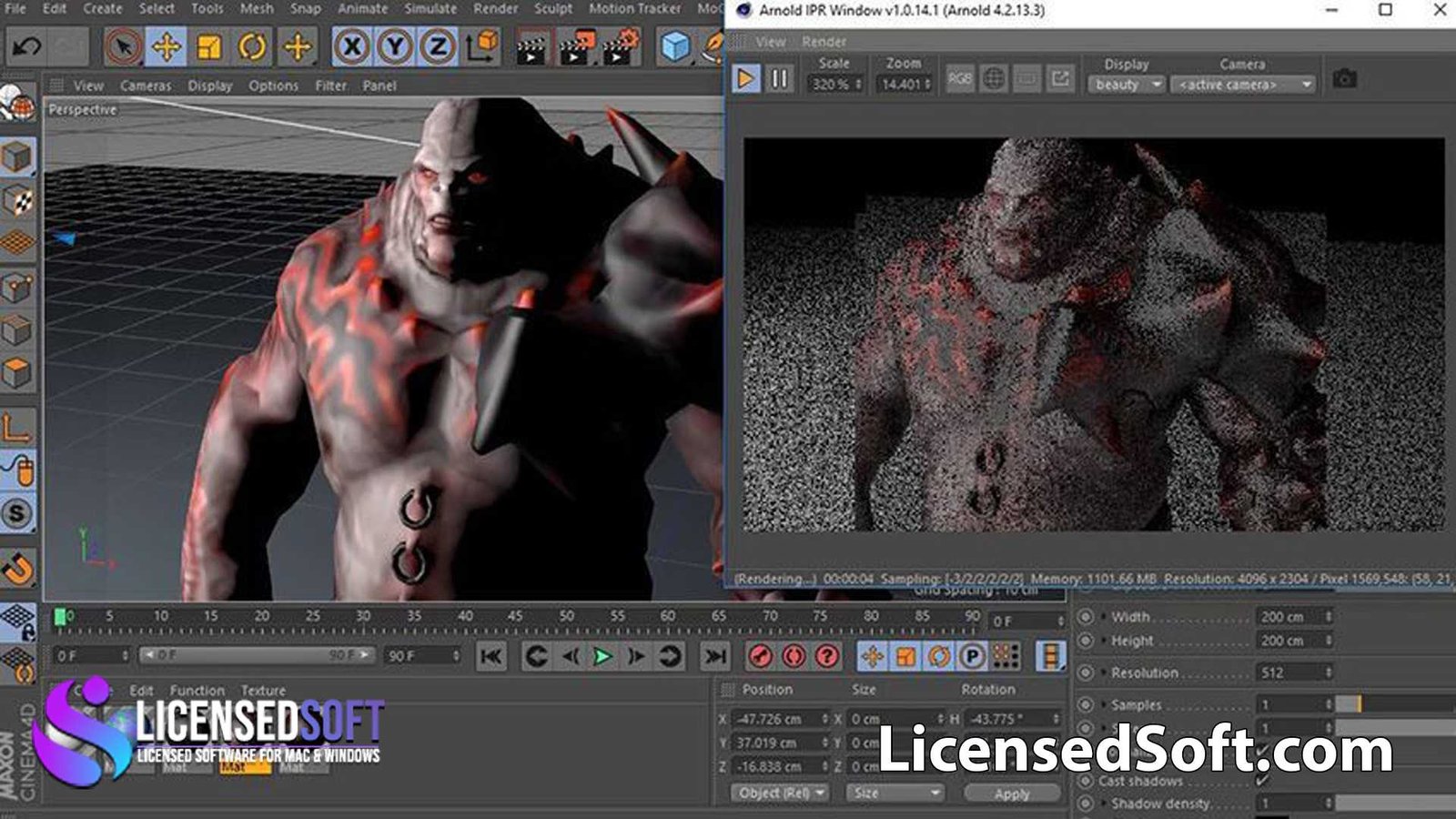1456x819 pixels.
Task: Activate the Rotate tool in top toolbar
Action: tap(252, 46)
